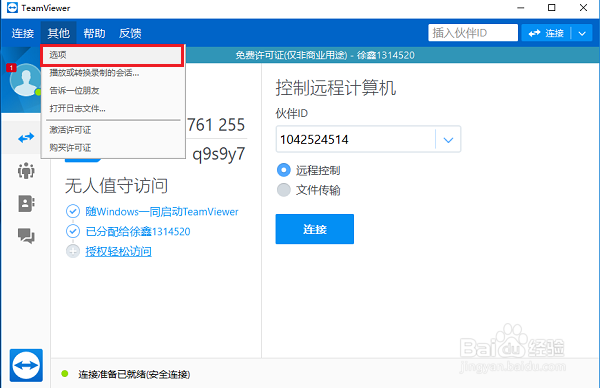Open the Meeting sidebar icon
600x388 pixels.
pyautogui.click(x=26, y=170)
